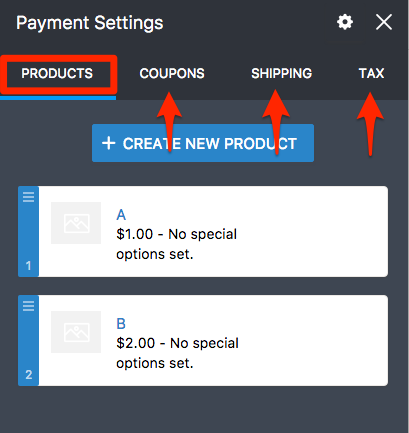Open the payment settings gear icon
The width and height of the screenshot is (409, 433).
[345, 23]
